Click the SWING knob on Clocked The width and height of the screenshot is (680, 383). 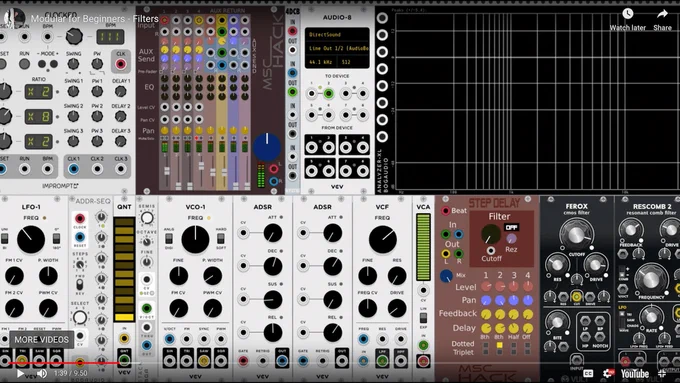point(73,64)
